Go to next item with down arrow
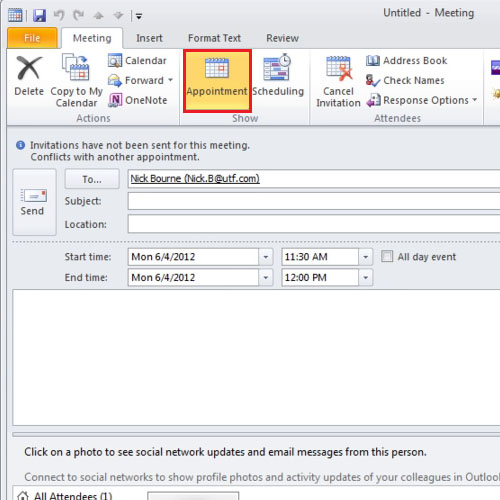The width and height of the screenshot is (500, 500). [x=118, y=15]
